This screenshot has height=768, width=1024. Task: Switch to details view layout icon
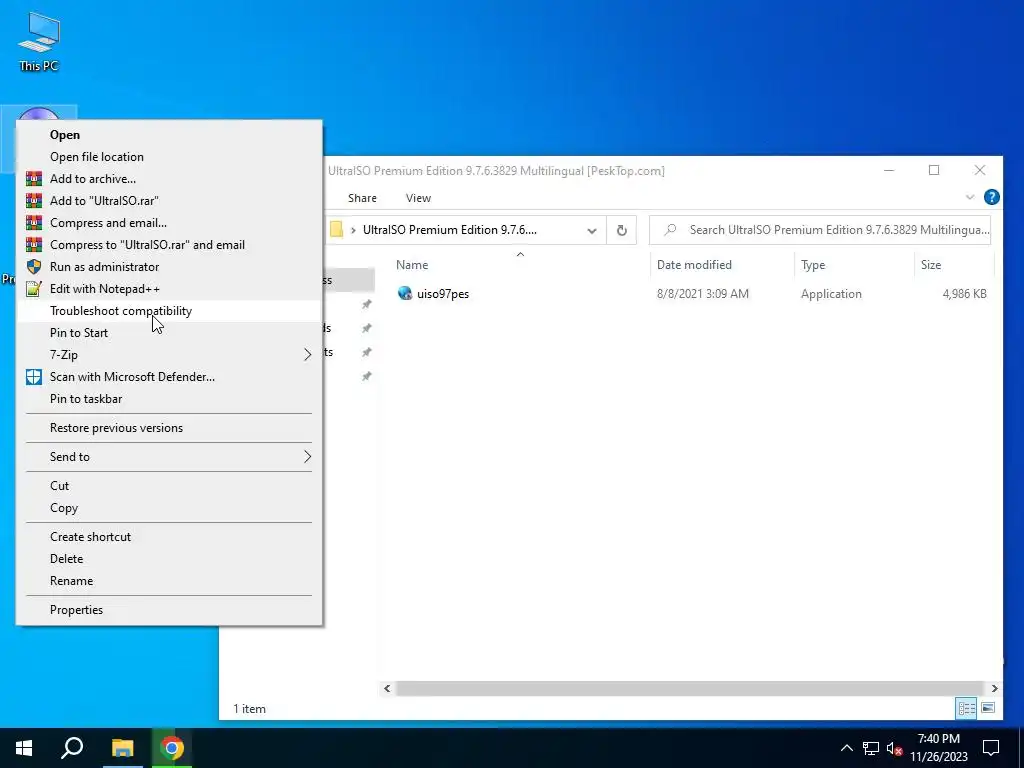tap(967, 708)
